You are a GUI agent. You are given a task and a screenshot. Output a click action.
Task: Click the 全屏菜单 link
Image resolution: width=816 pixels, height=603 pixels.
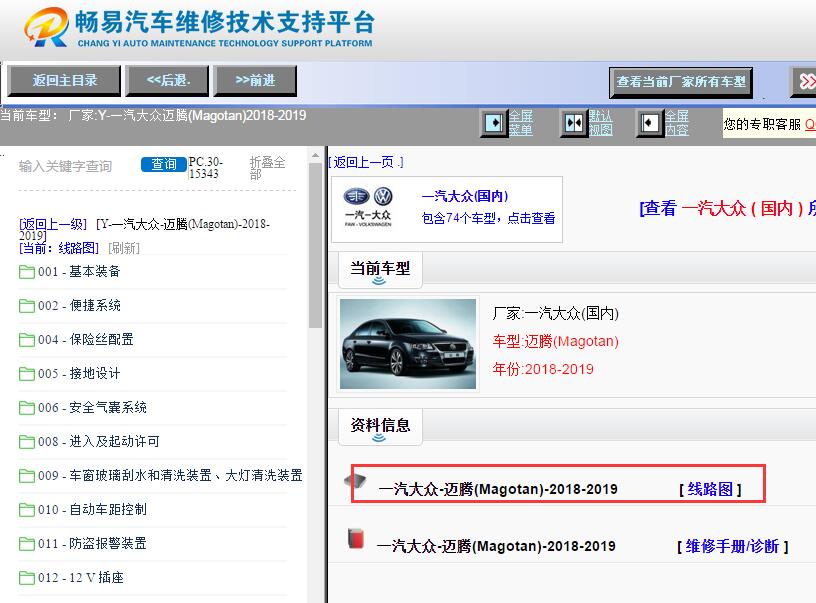[x=520, y=123]
